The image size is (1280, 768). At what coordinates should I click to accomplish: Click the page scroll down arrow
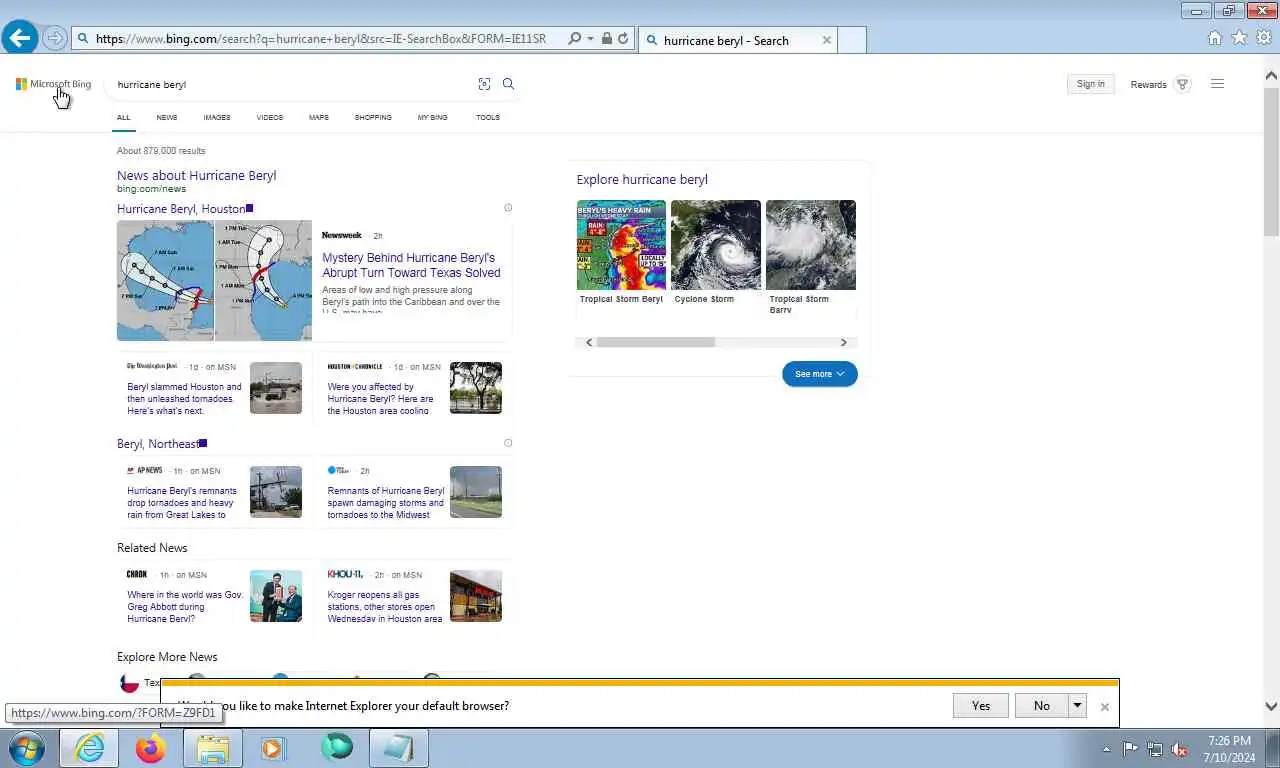[1271, 706]
